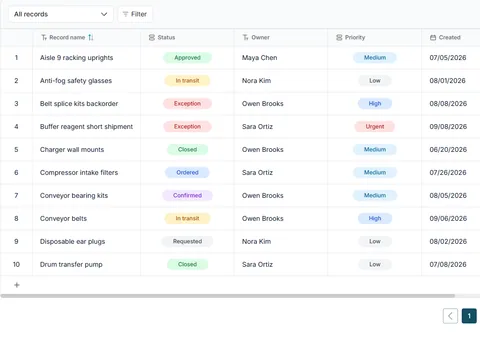The width and height of the screenshot is (480, 360).
Task: Click Exception status for Belt splice kits
Action: (187, 104)
